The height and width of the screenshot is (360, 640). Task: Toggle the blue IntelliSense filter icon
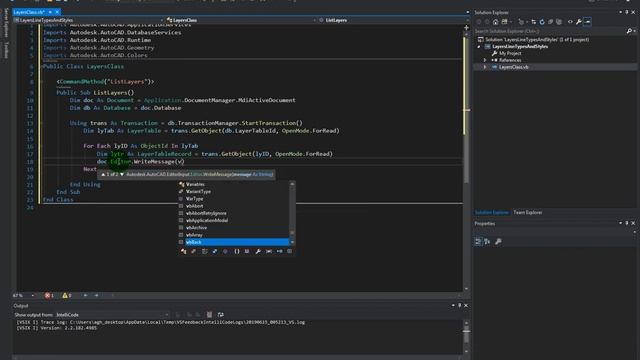(x=215, y=251)
